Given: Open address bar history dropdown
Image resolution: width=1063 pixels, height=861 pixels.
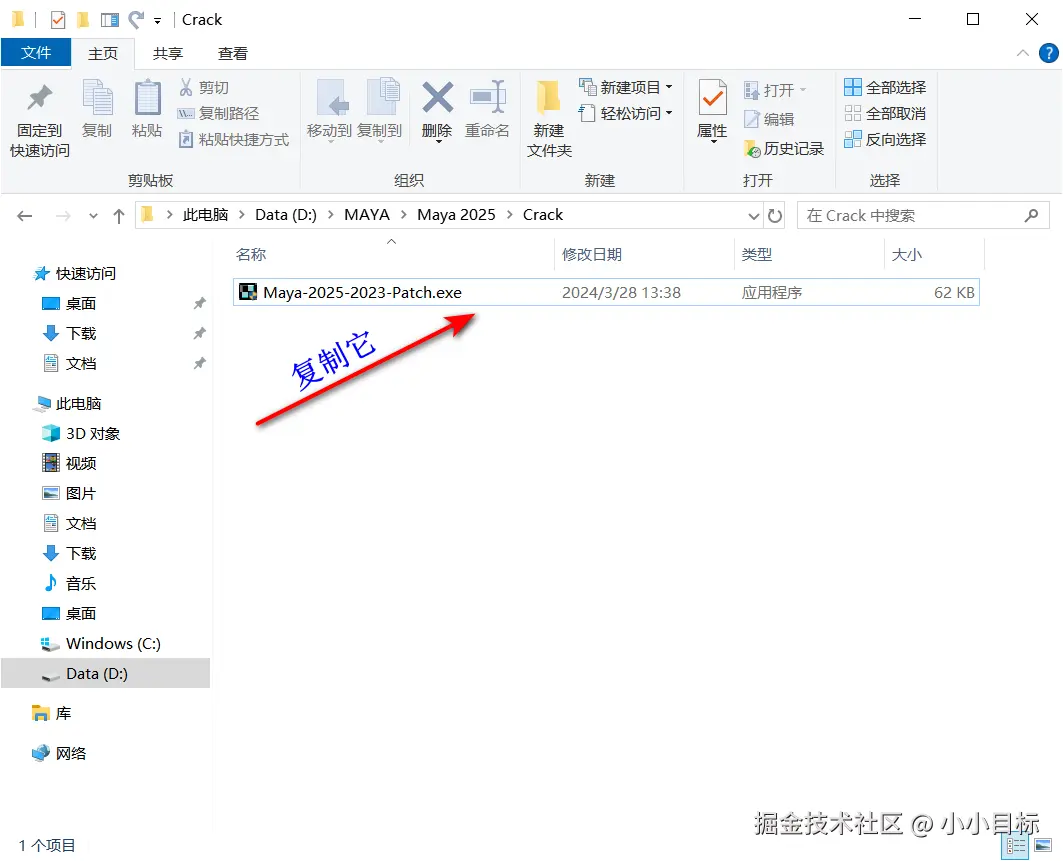Looking at the screenshot, I should 753,216.
